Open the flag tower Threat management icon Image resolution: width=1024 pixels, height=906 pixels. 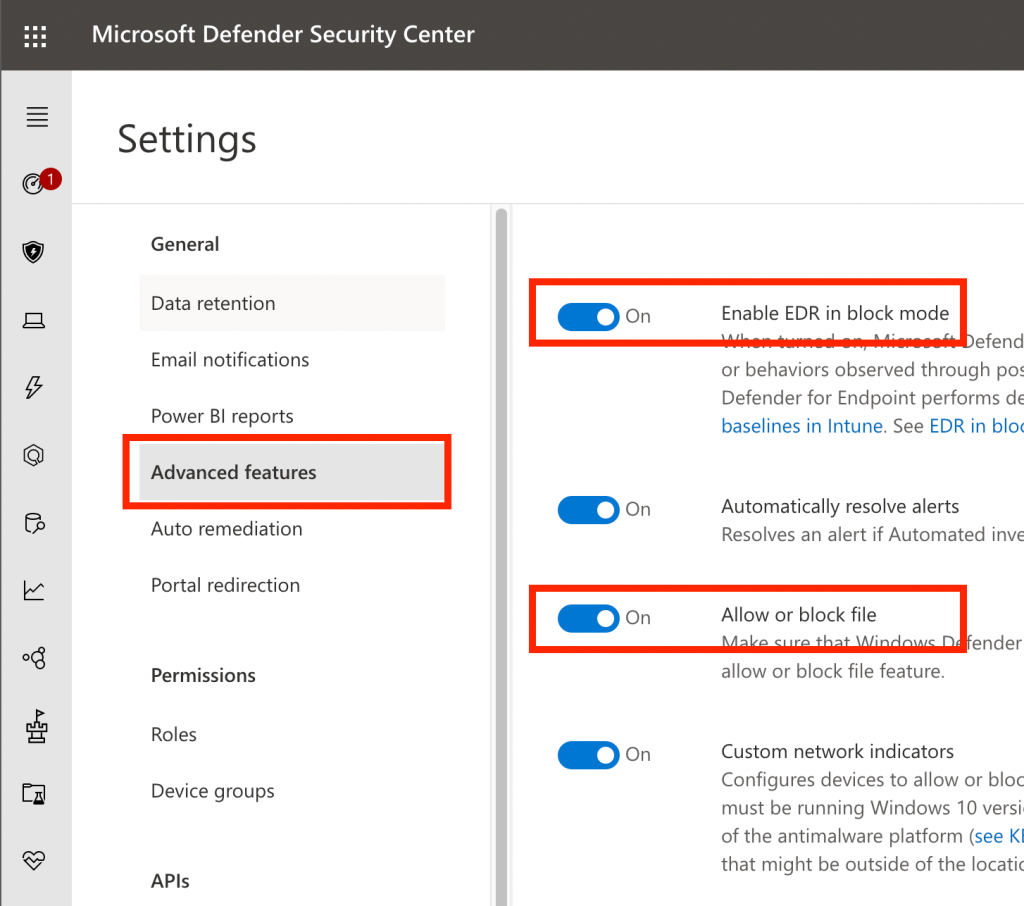[37, 726]
